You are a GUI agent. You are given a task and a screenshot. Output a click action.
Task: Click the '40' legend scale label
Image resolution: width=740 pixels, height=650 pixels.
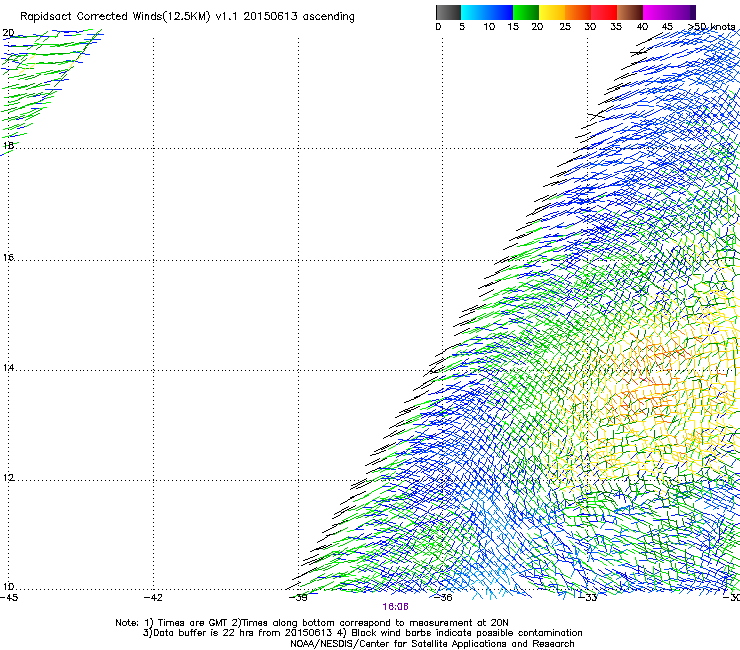642,27
